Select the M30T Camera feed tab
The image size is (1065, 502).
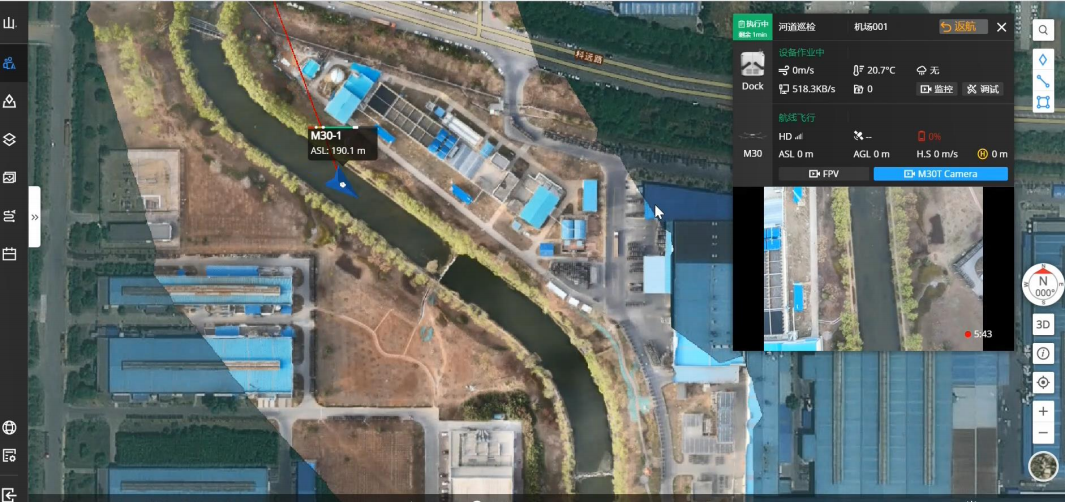[940, 174]
